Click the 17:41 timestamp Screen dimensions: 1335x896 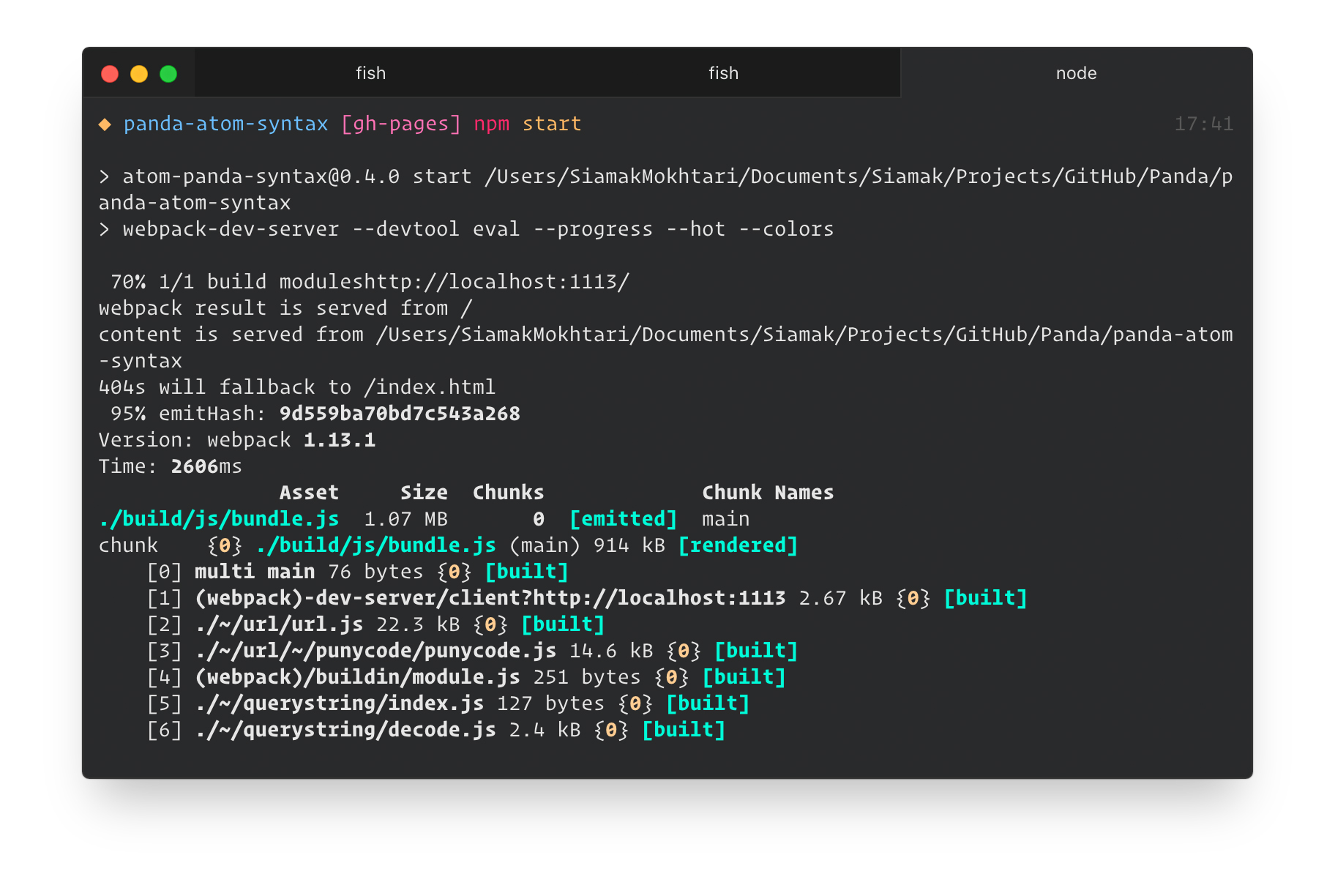(1204, 124)
